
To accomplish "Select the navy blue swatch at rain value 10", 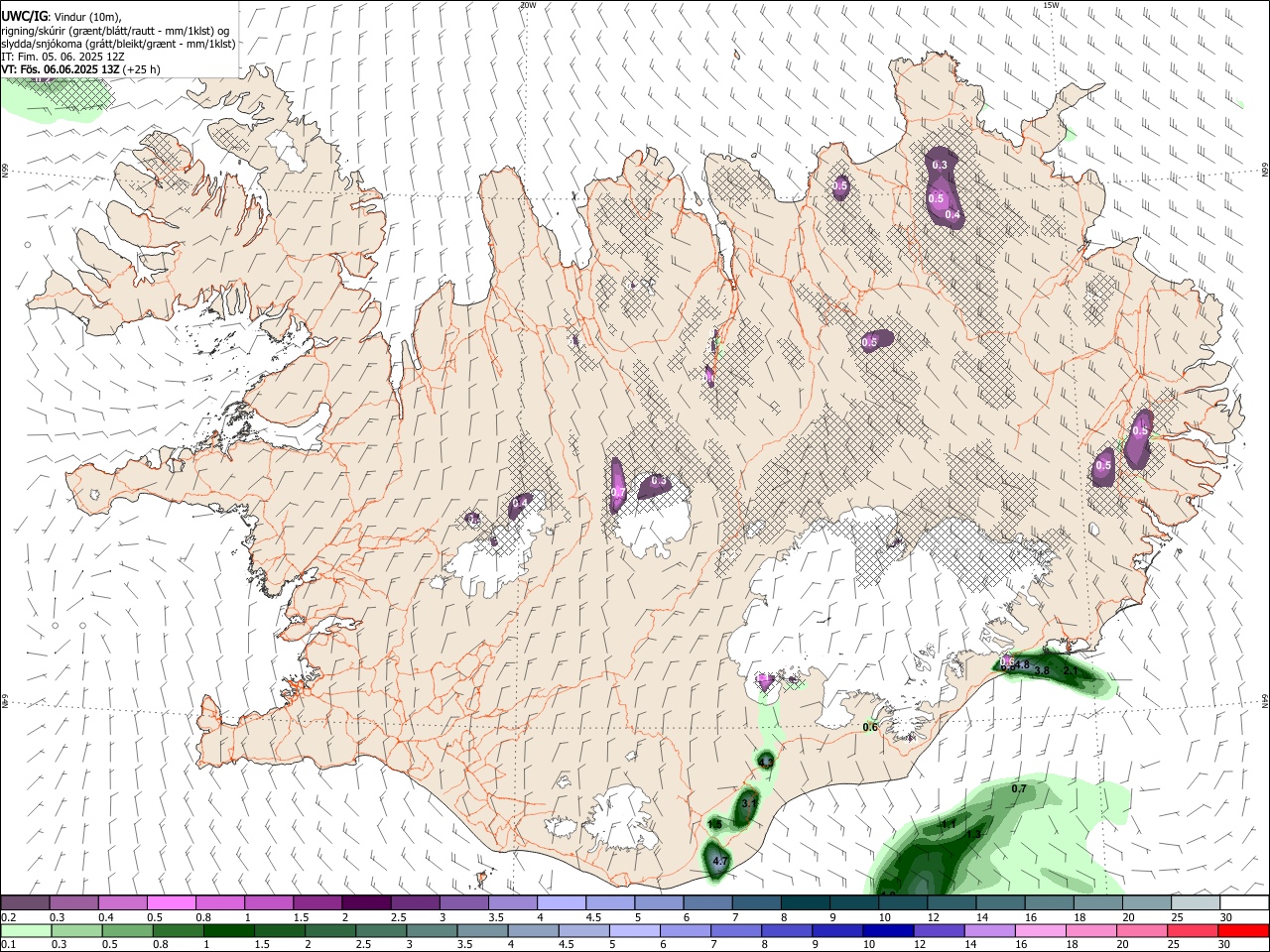I will coord(887,930).
